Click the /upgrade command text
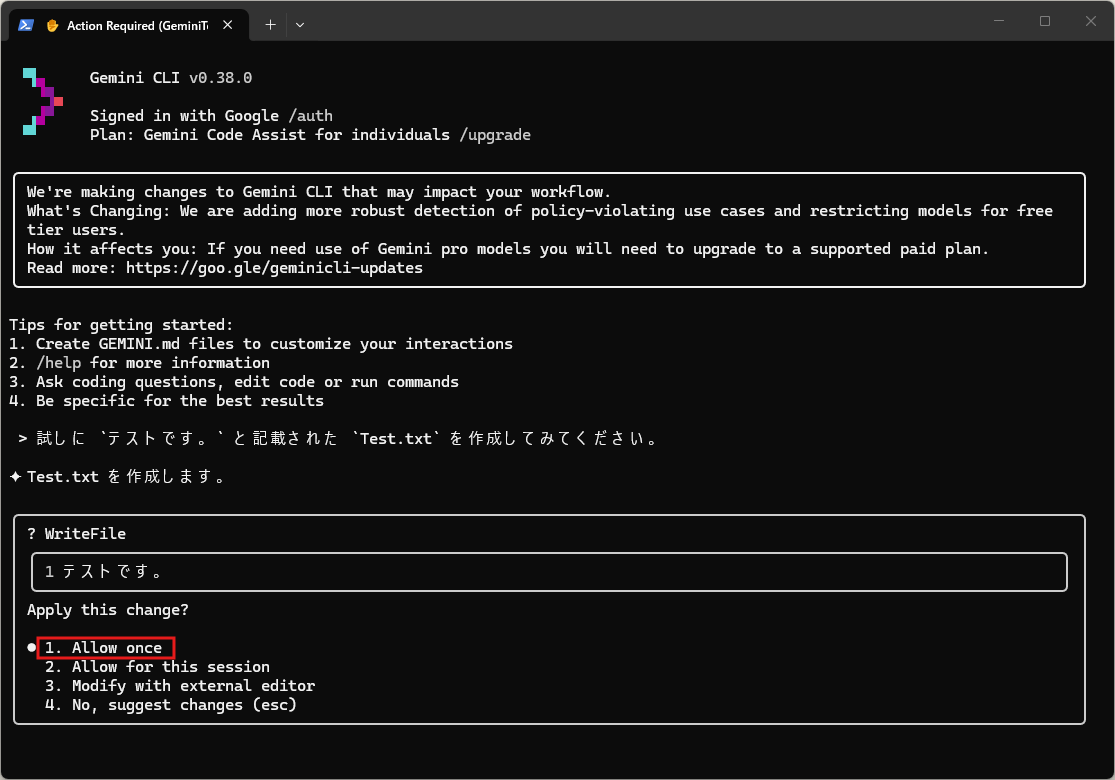This screenshot has width=1115, height=780. pyautogui.click(x=495, y=134)
